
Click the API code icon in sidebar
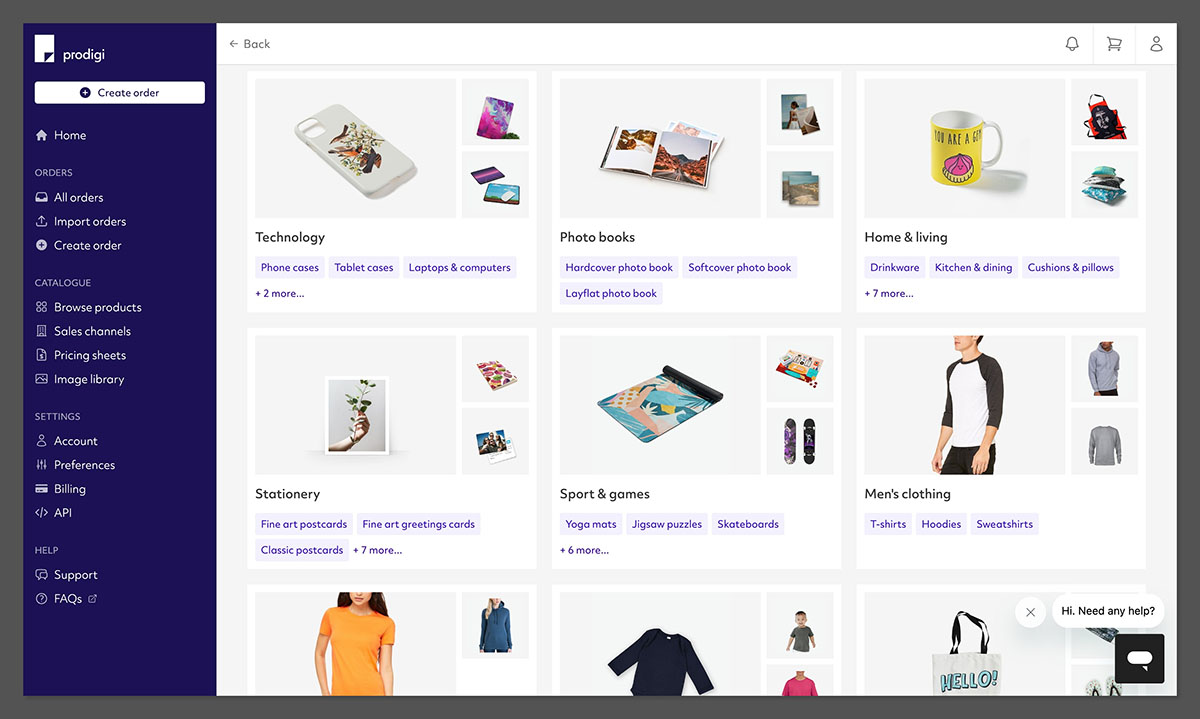point(42,512)
